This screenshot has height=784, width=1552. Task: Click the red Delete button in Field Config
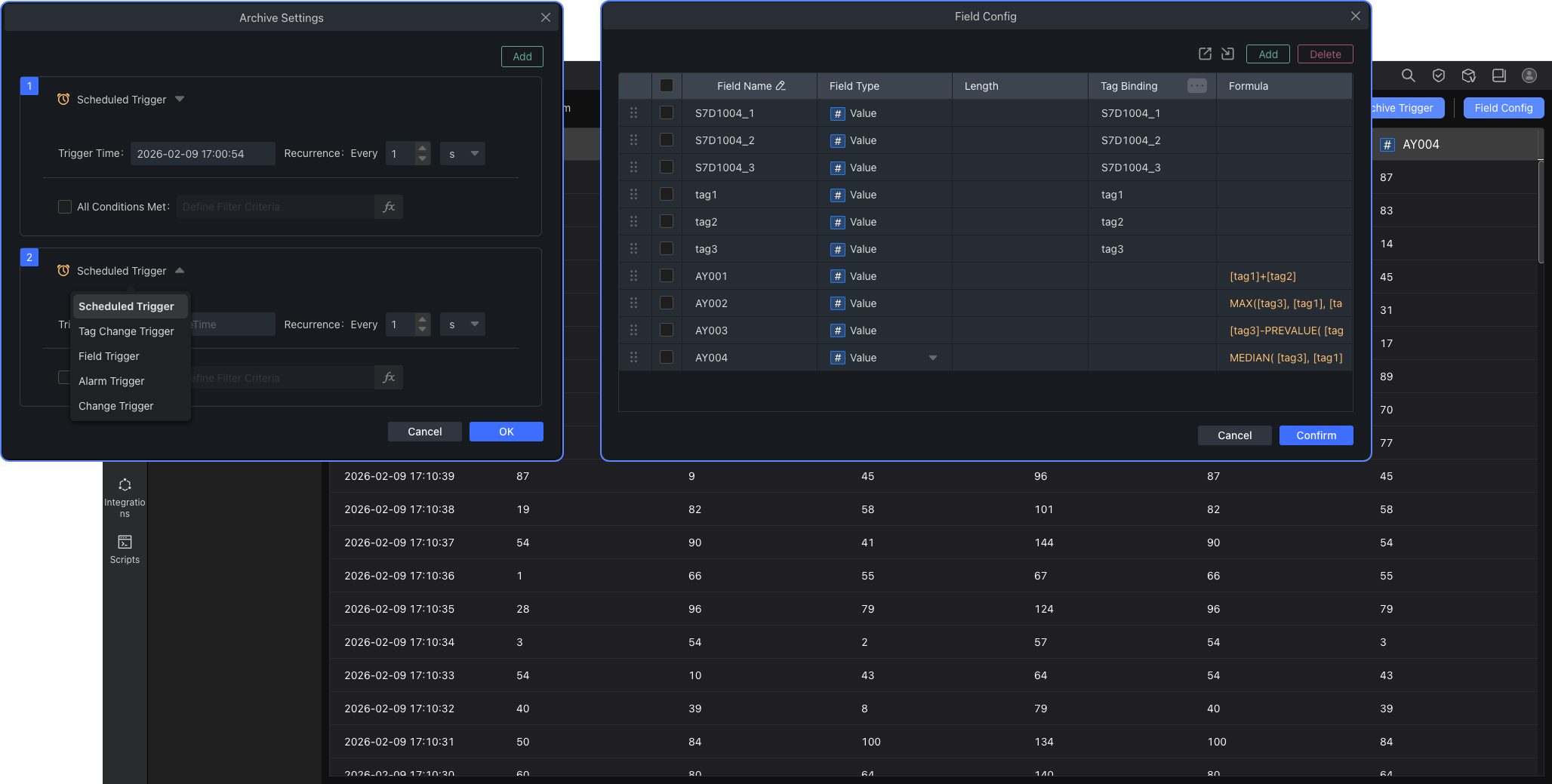tap(1325, 54)
